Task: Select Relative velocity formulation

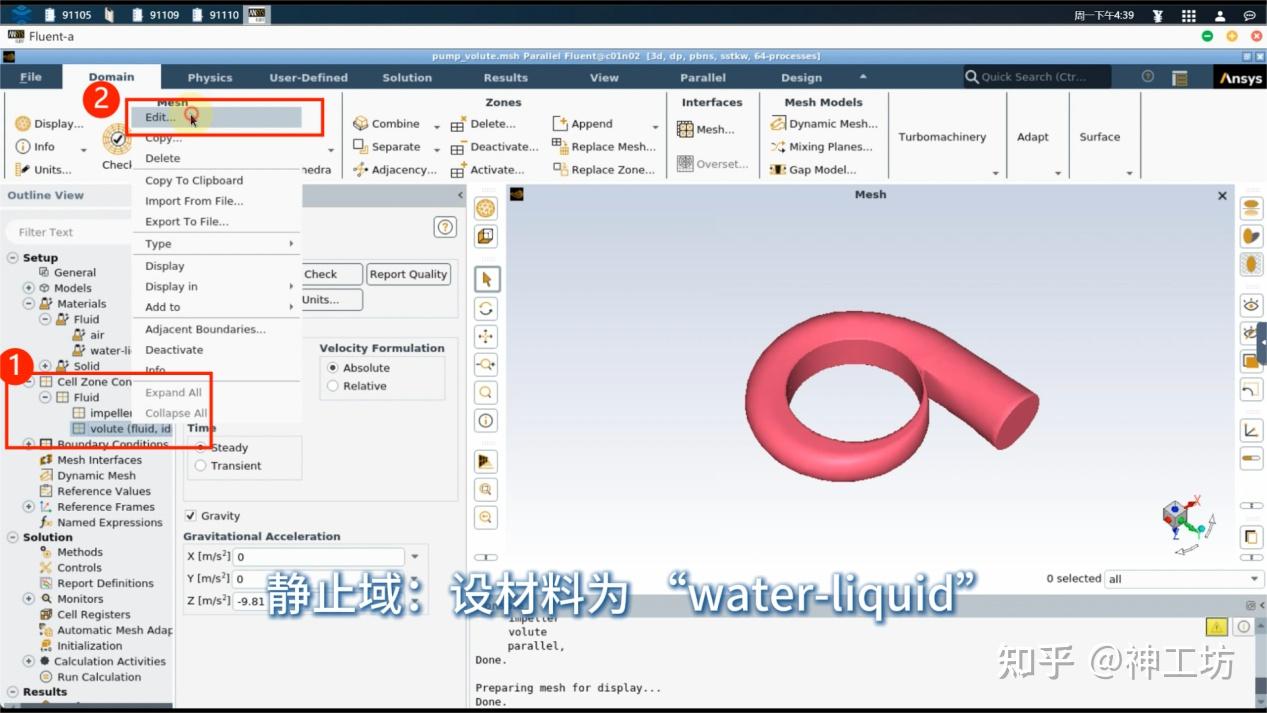Action: [x=333, y=386]
